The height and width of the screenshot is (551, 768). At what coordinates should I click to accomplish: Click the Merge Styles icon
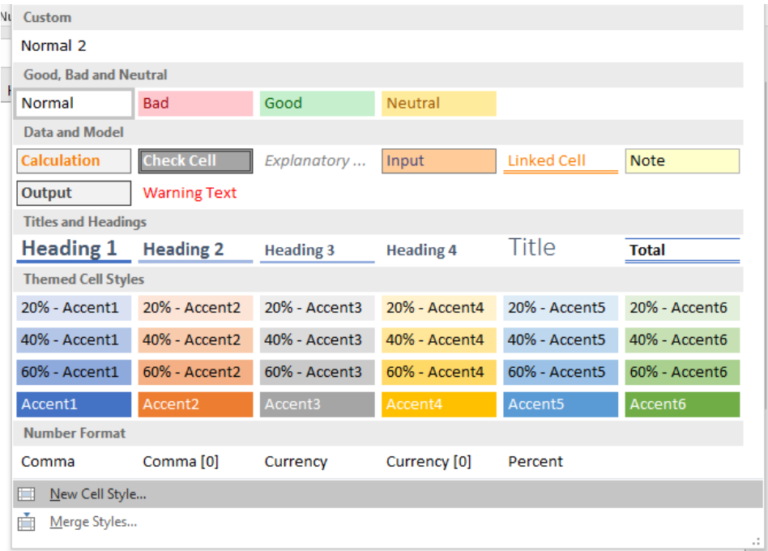(x=27, y=522)
